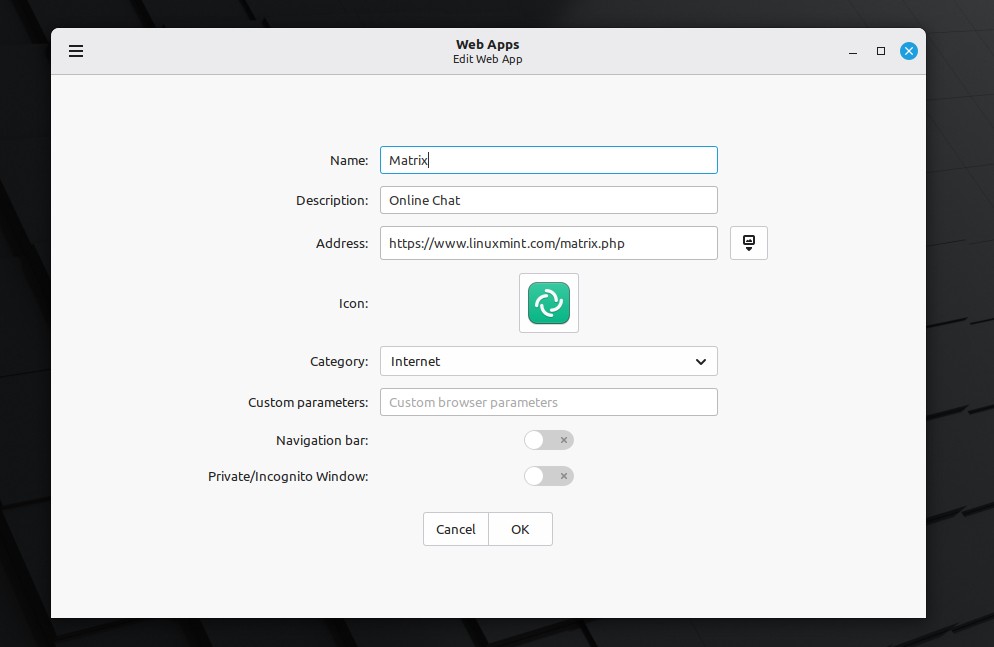Viewport: 994px width, 647px height.
Task: Click the Custom parameters text field
Action: click(548, 402)
